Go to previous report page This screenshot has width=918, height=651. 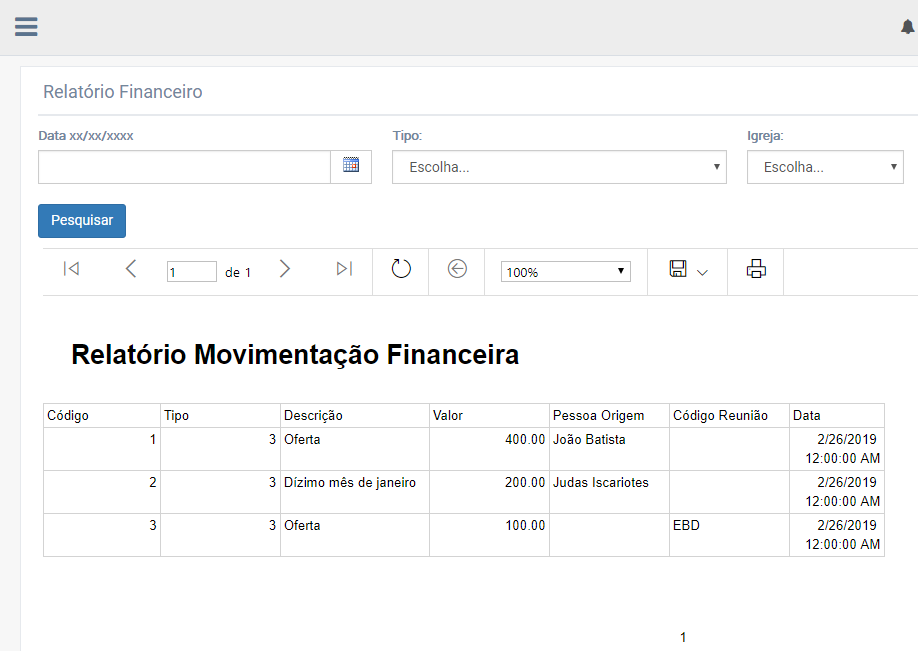(x=131, y=269)
